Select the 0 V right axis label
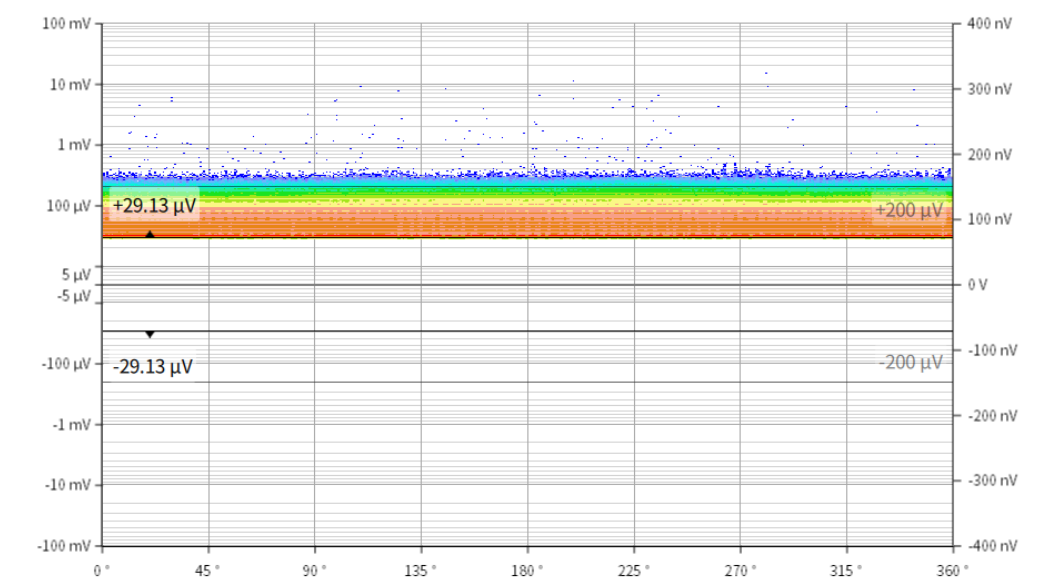This screenshot has width=1057, height=583. tap(979, 285)
